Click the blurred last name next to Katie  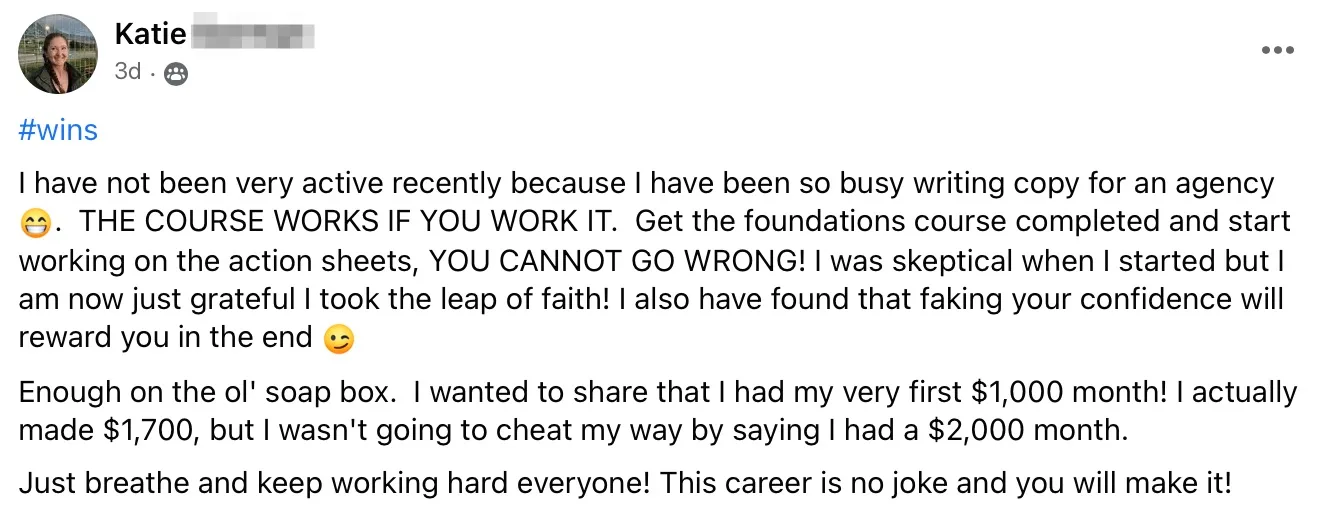coord(252,35)
